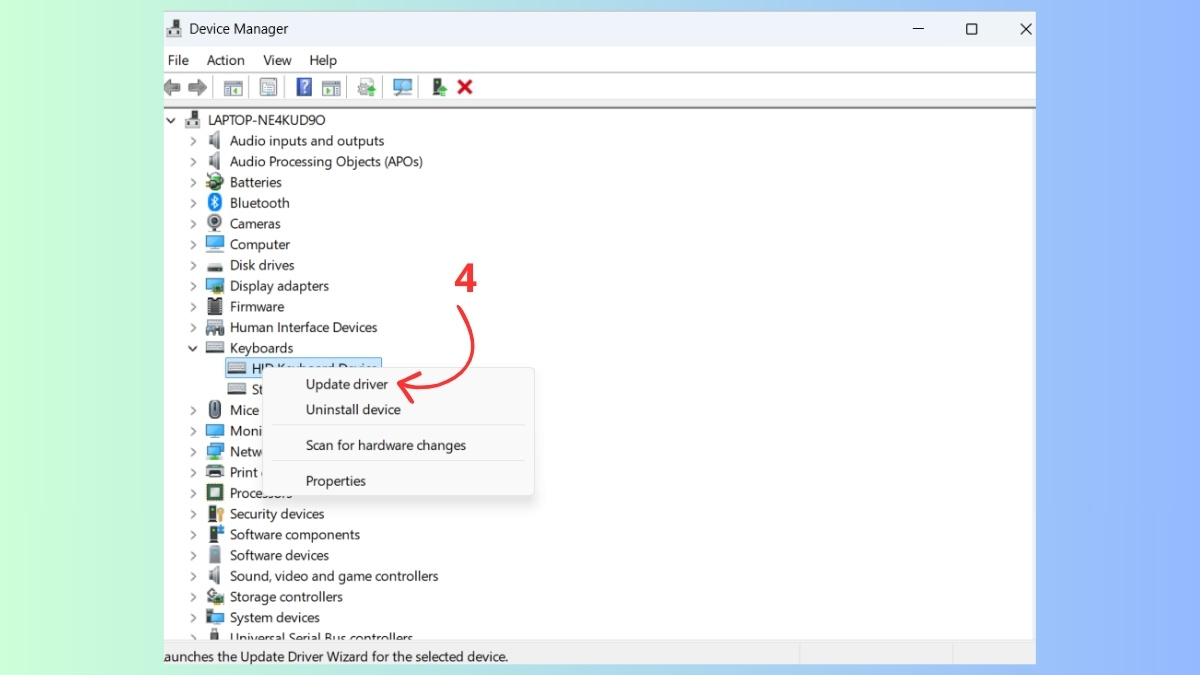Expand Audio inputs and outputs
The width and height of the screenshot is (1200, 675).
coord(193,141)
